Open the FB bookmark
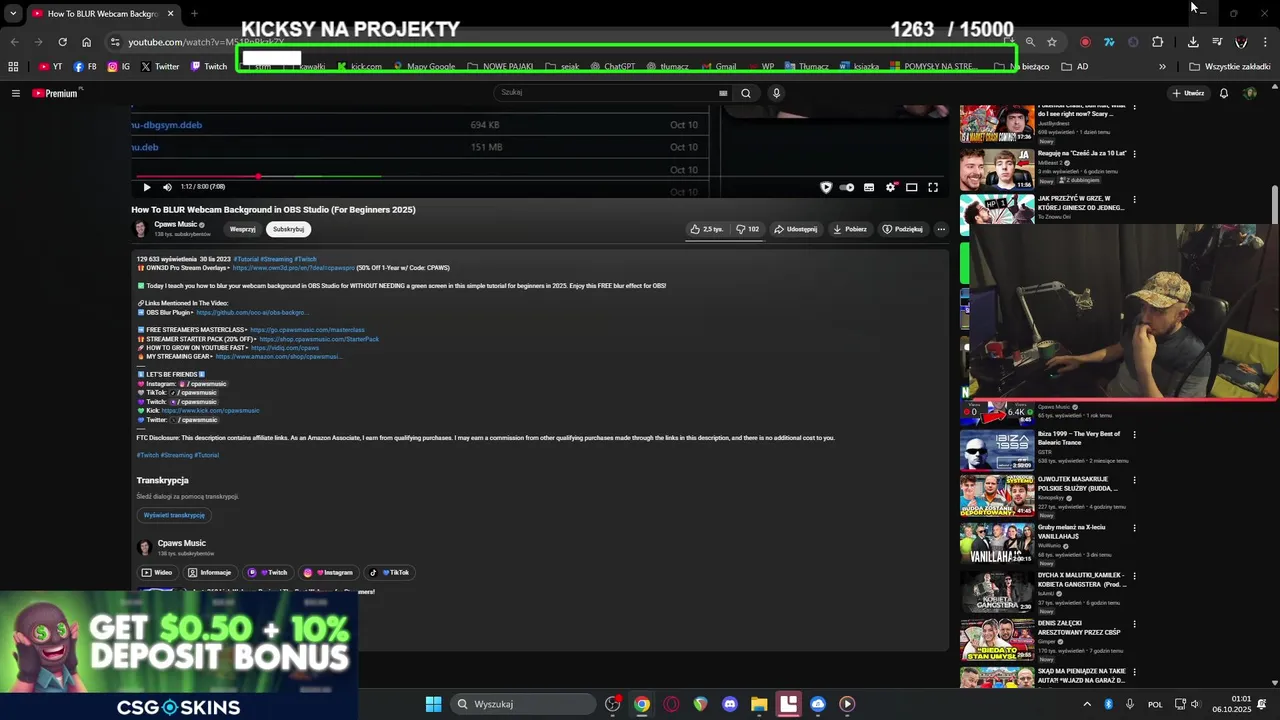The height and width of the screenshot is (720, 1280). pos(85,67)
